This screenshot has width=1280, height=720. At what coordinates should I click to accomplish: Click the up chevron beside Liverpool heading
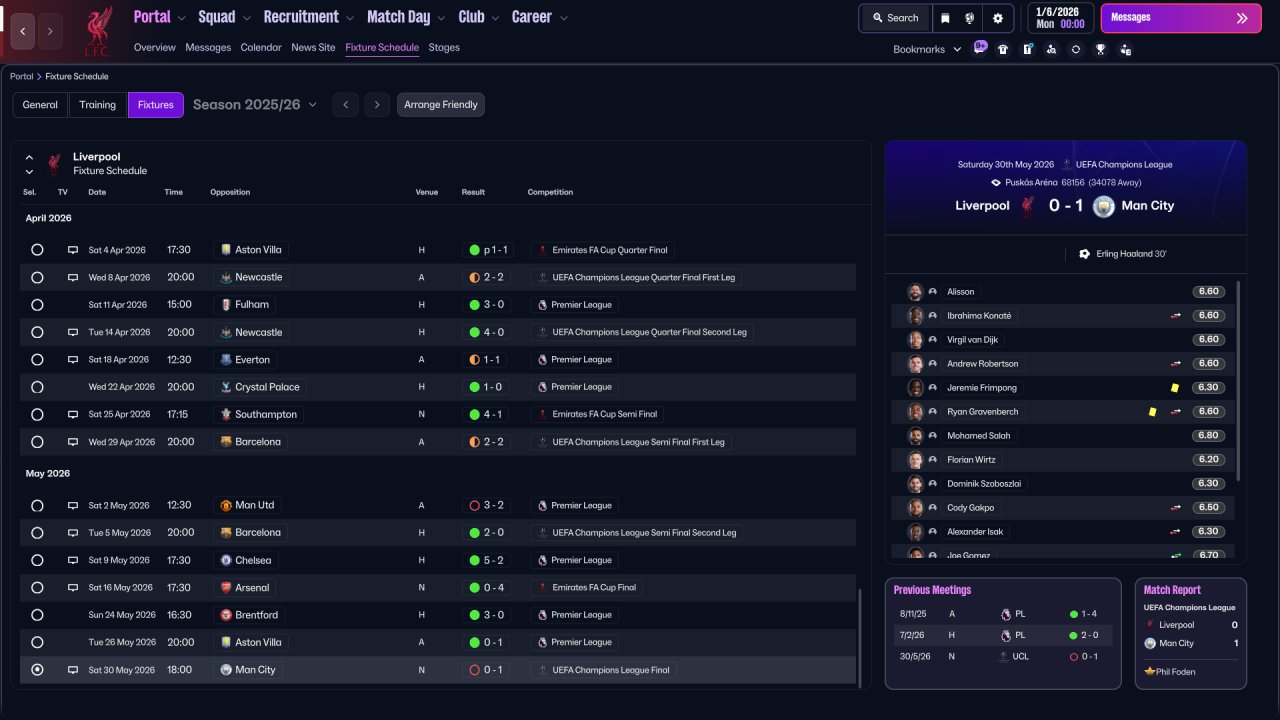[x=29, y=158]
